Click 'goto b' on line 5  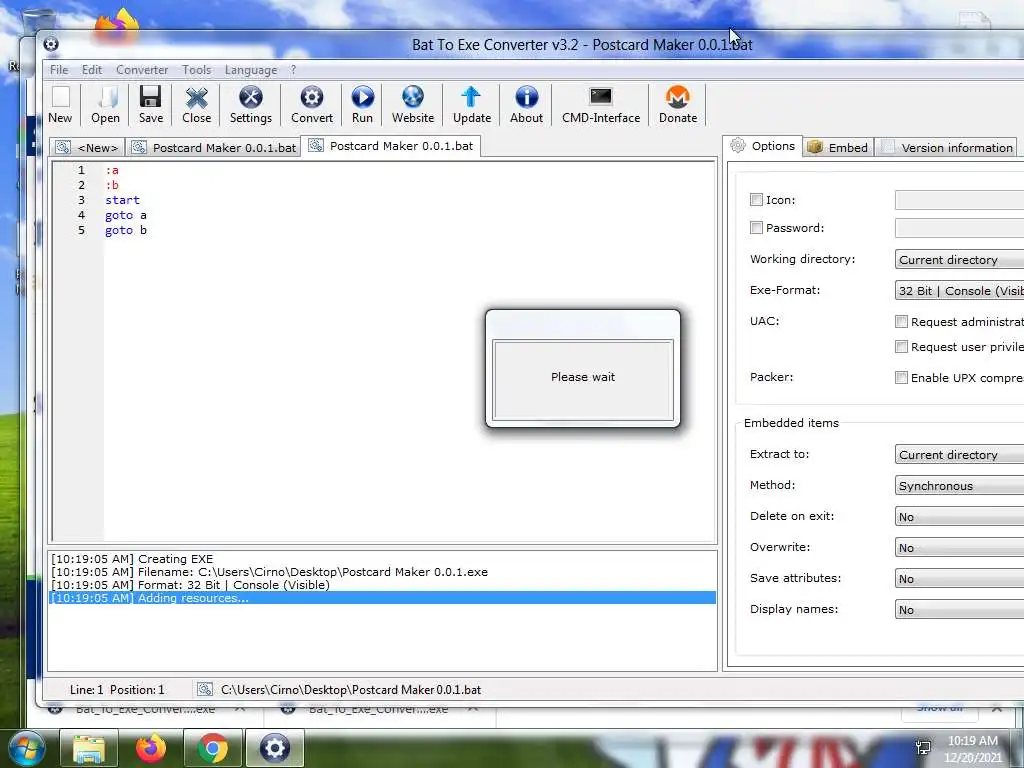(125, 230)
